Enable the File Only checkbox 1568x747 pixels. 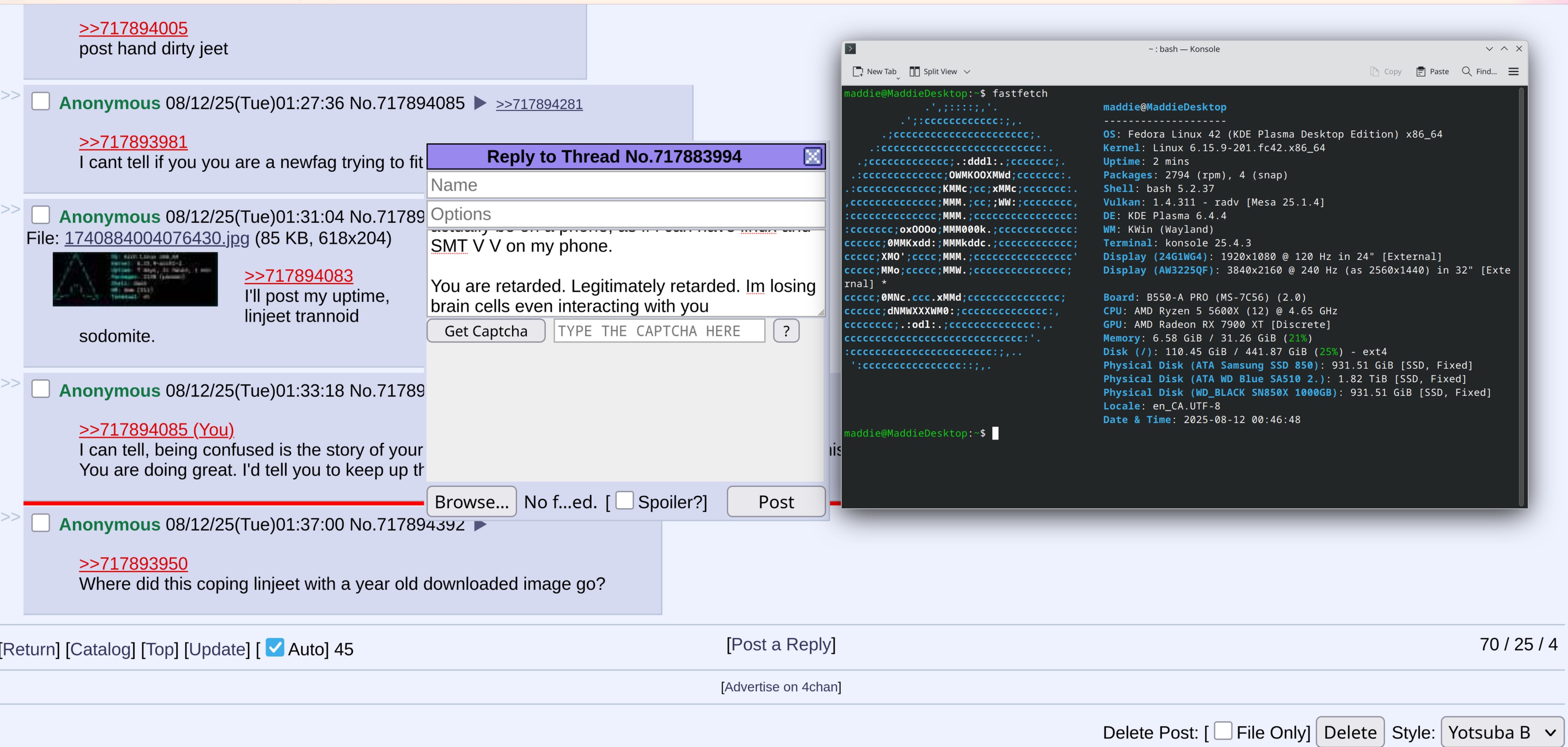tap(1223, 730)
